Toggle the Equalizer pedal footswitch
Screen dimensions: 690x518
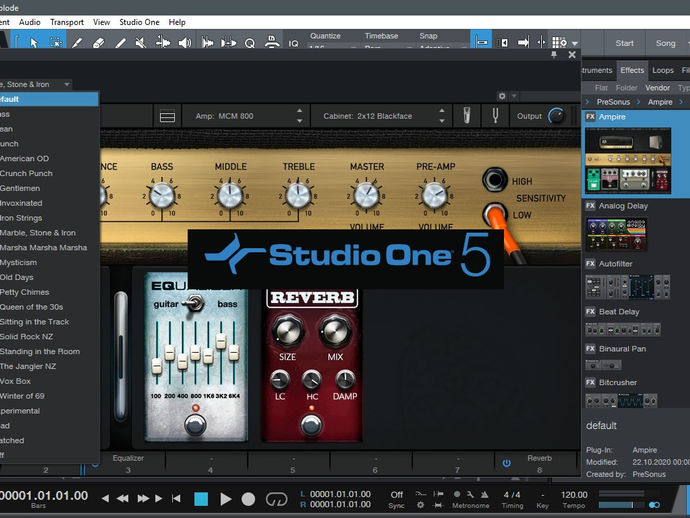coord(195,424)
